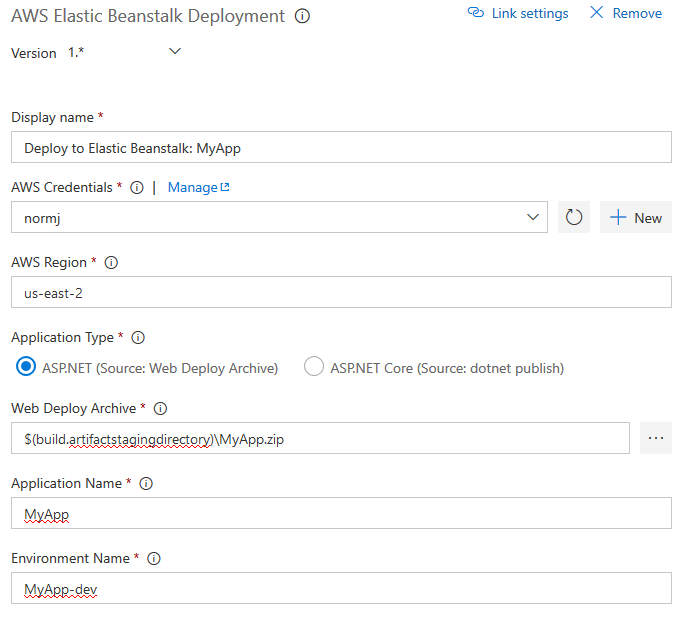Image resolution: width=681 pixels, height=619 pixels.
Task: Open the AWS Credentials normj dropdown
Action: [x=279, y=217]
